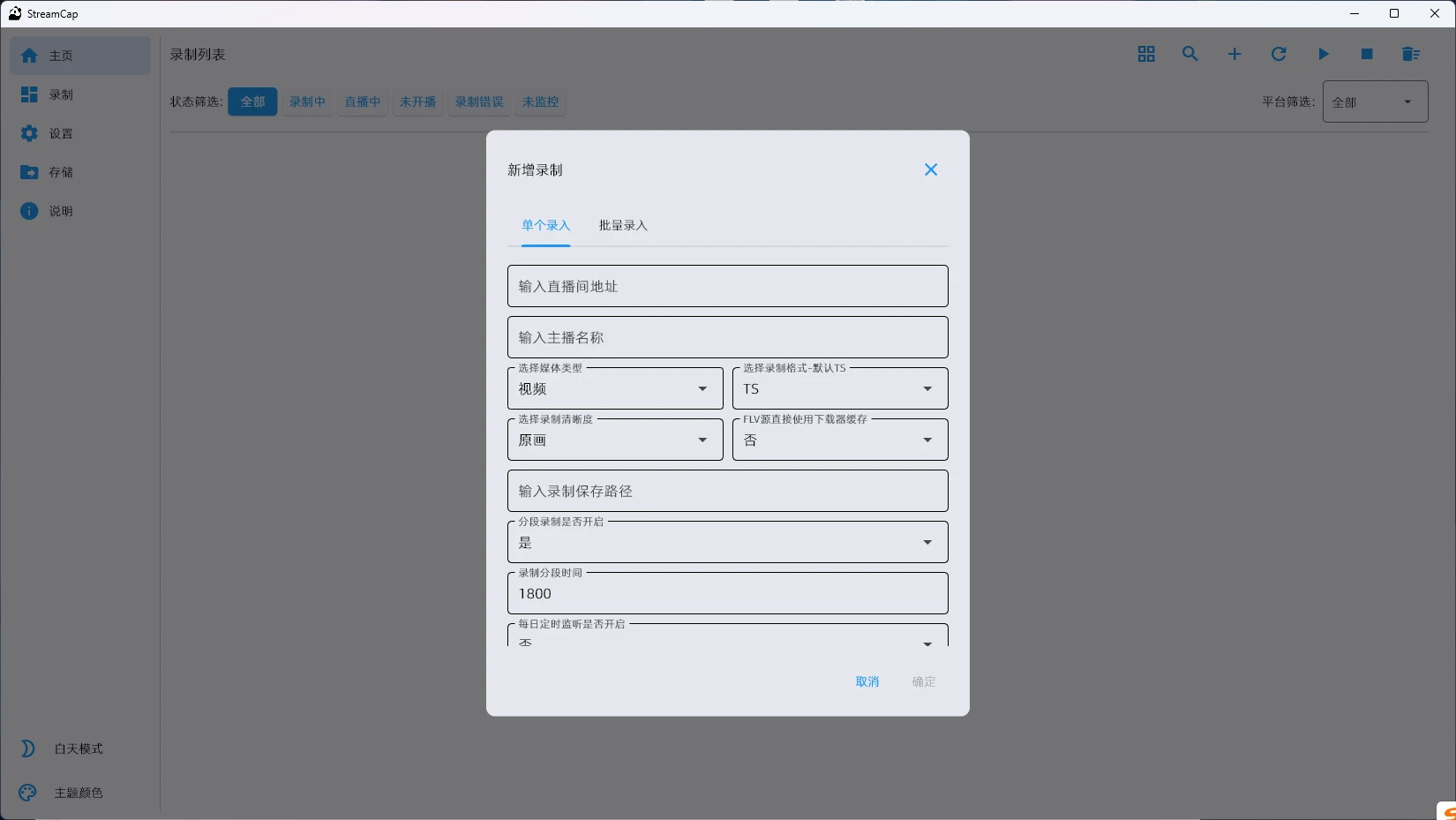Click the 取消 cancel button

click(867, 681)
